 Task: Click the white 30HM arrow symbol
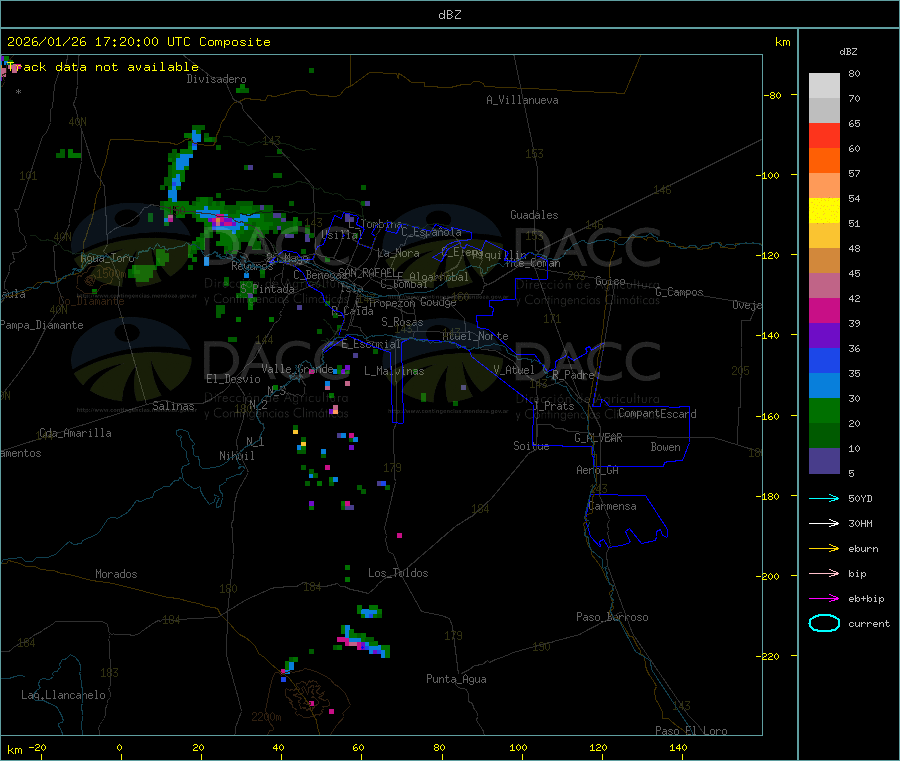click(x=824, y=523)
